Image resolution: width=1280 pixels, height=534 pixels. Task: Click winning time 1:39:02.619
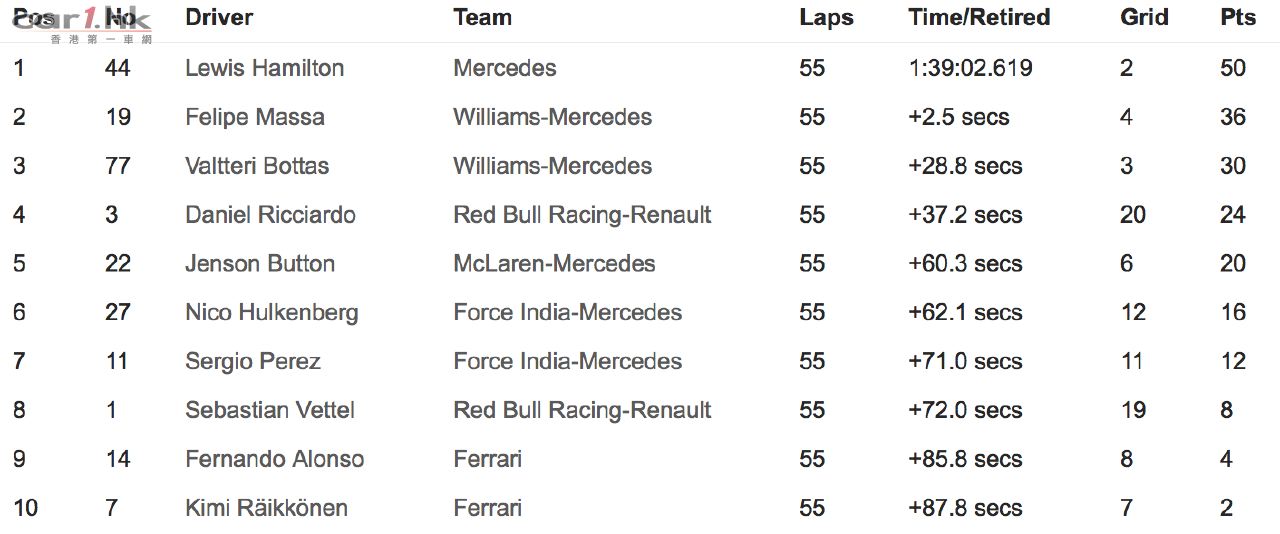[x=970, y=68]
